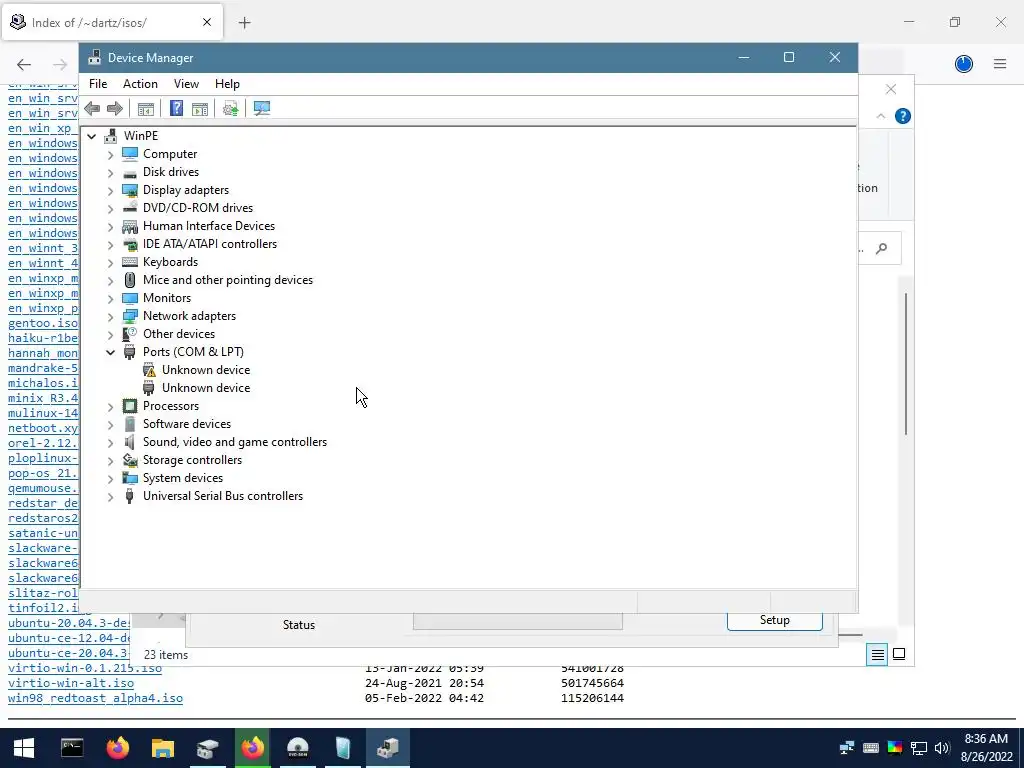
Task: Click the Update device driver toolbar icon
Action: point(231,108)
